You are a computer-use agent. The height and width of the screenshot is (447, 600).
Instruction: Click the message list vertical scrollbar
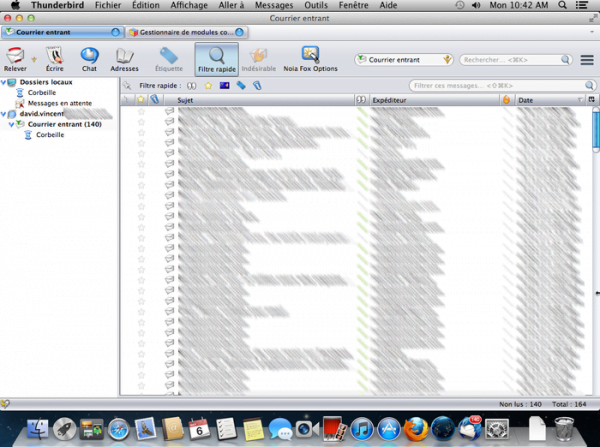pyautogui.click(x=594, y=250)
